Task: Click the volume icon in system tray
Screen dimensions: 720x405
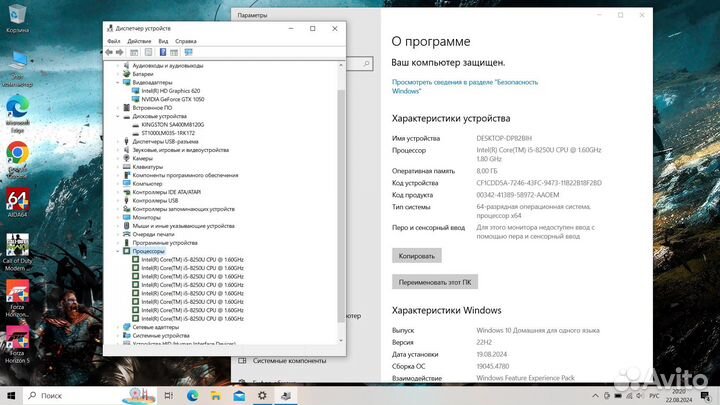Action: tap(640, 396)
